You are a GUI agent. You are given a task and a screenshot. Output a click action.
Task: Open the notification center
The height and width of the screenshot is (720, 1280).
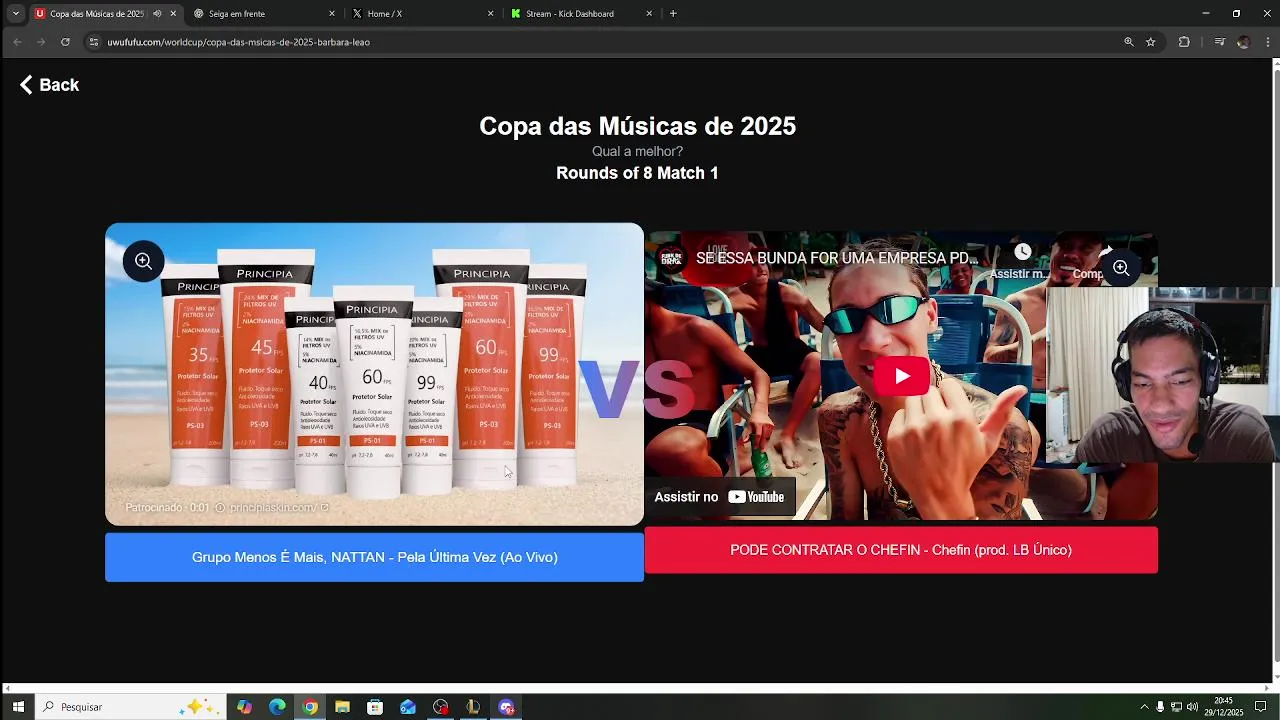pos(1261,707)
